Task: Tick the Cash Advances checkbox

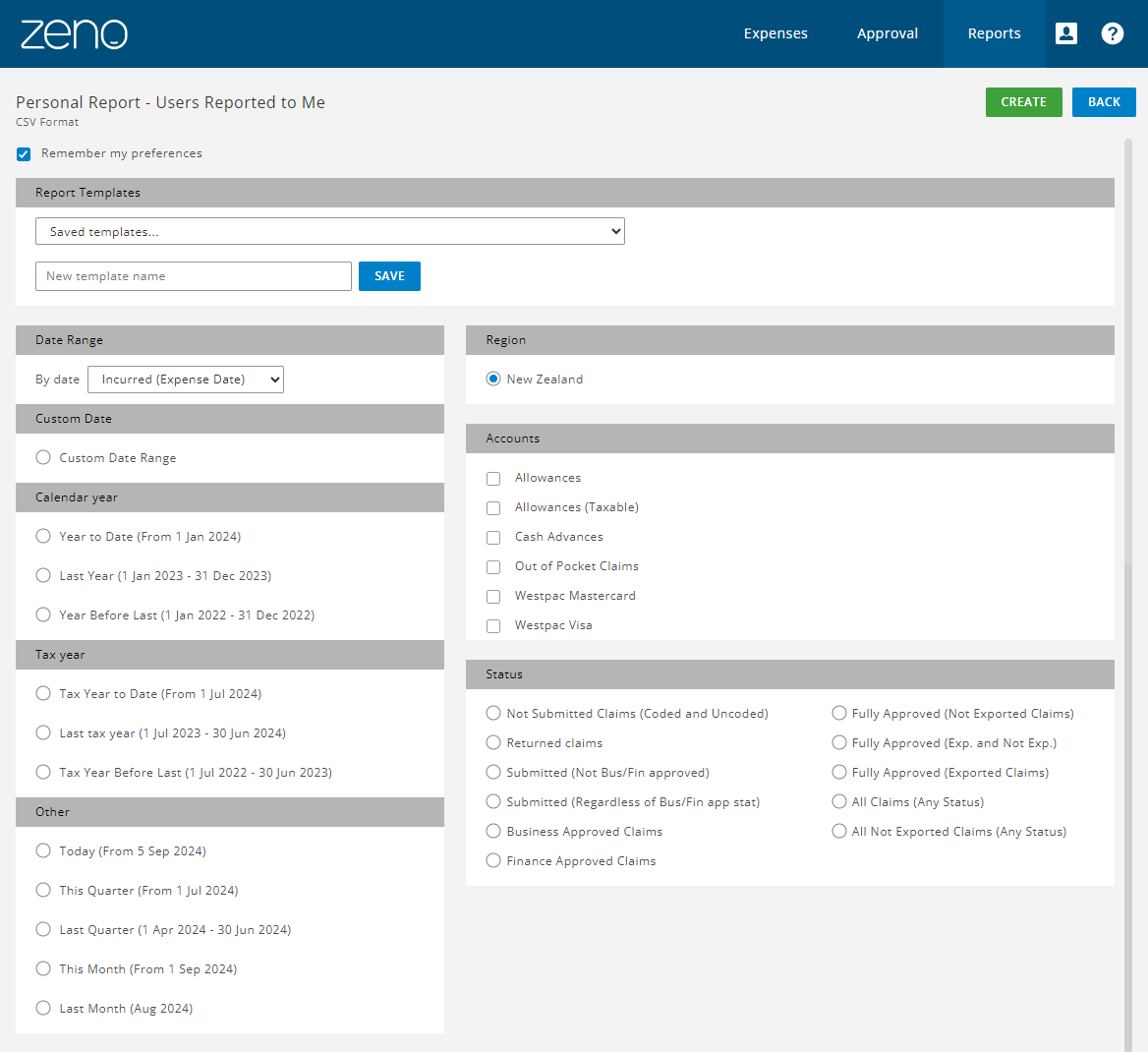Action: coord(493,538)
